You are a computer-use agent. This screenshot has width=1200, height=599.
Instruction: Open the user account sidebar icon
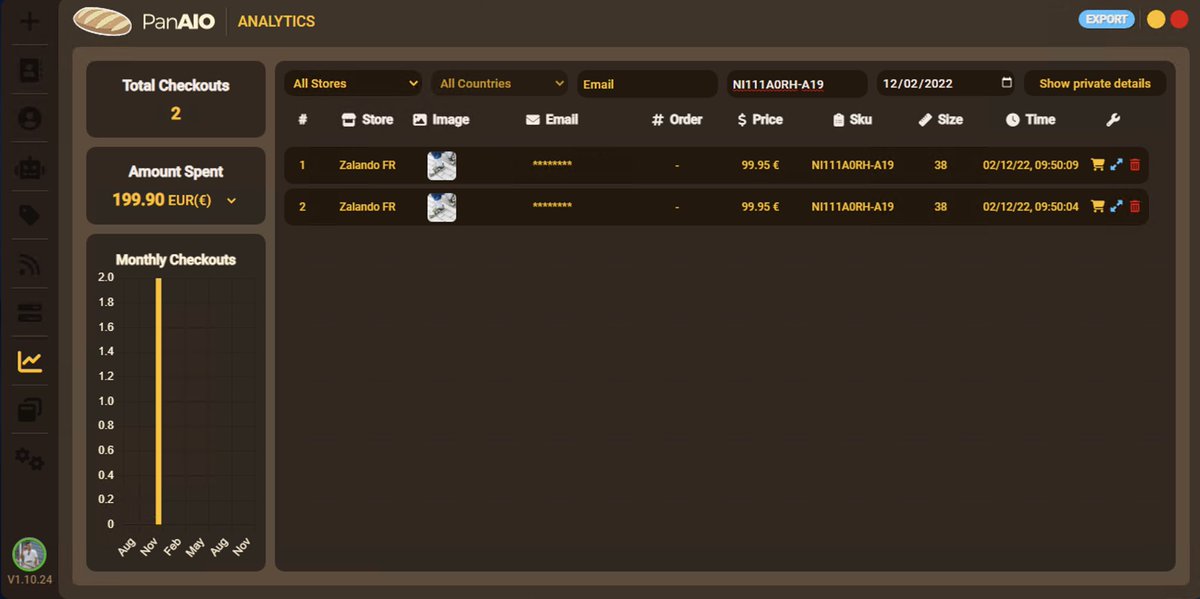(x=30, y=118)
